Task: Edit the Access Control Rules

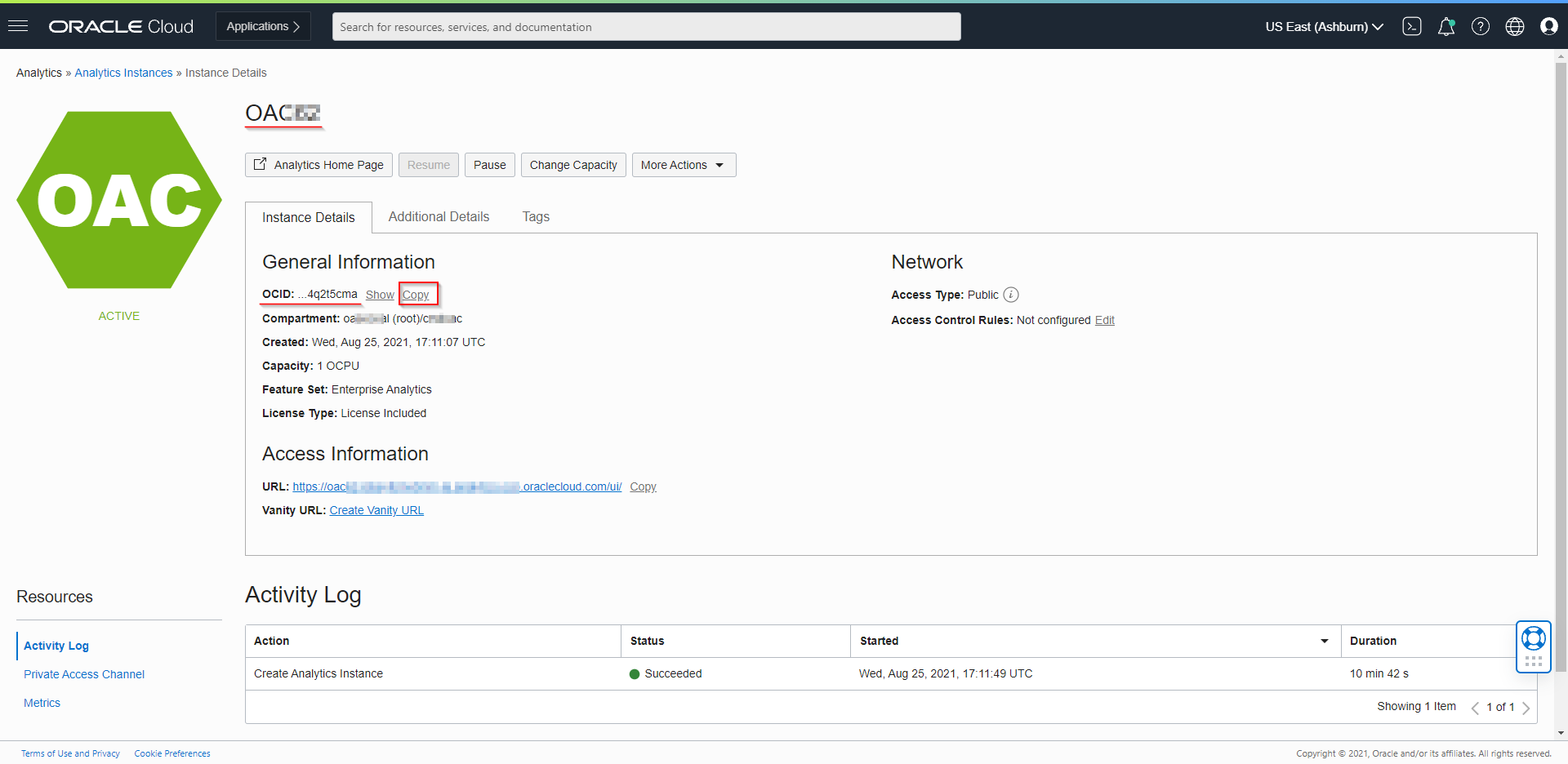Action: 1105,320
